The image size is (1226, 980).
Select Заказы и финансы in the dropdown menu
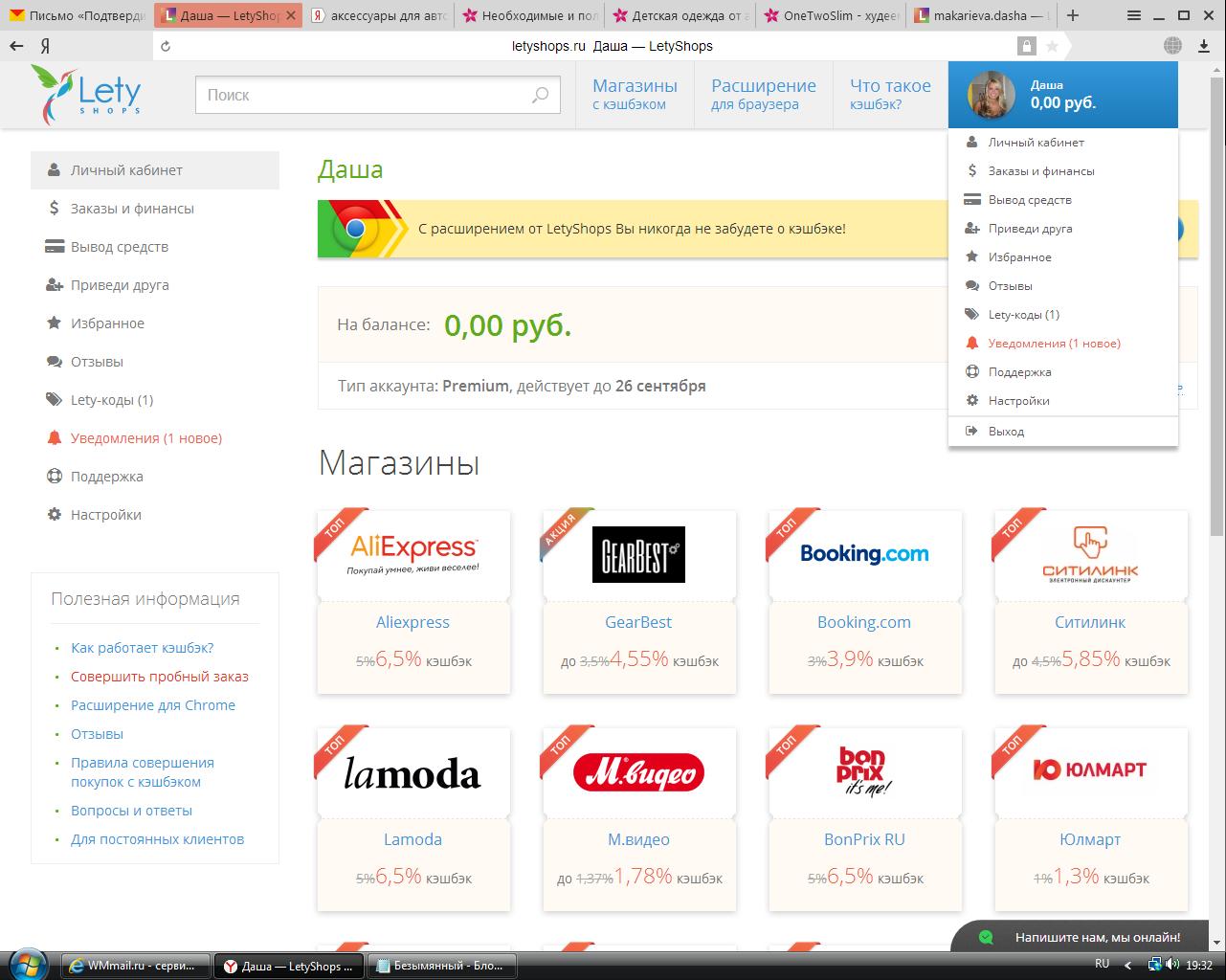pos(1063,171)
